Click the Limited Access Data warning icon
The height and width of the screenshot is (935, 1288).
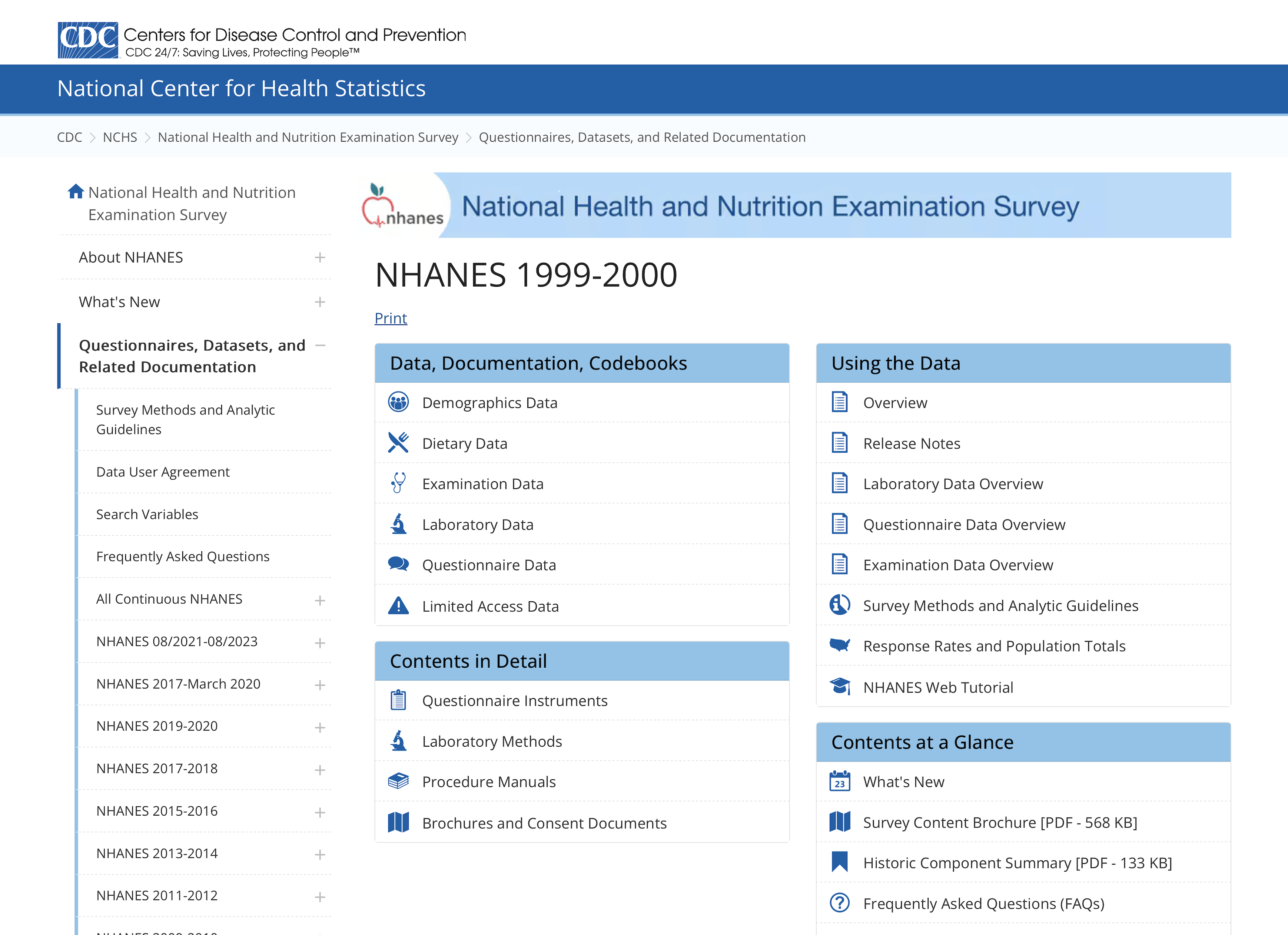click(398, 605)
